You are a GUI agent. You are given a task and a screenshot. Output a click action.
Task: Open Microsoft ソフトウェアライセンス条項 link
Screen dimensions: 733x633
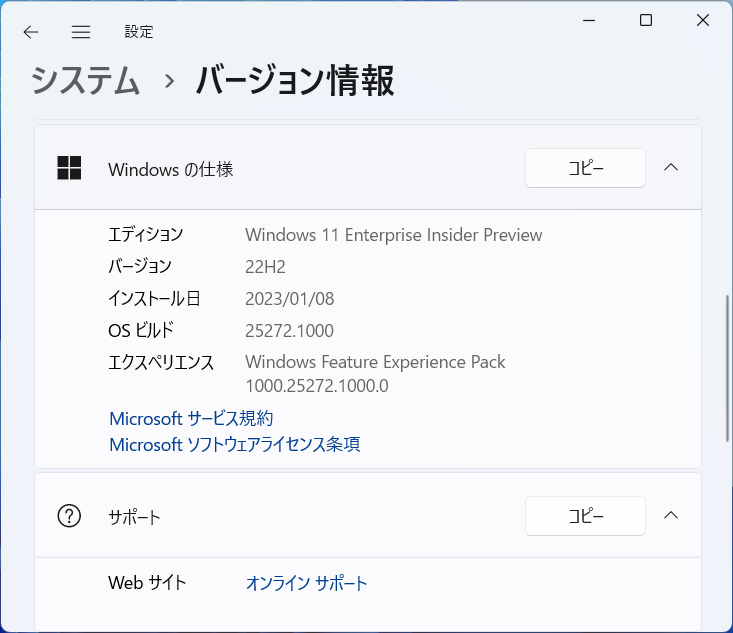[234, 444]
